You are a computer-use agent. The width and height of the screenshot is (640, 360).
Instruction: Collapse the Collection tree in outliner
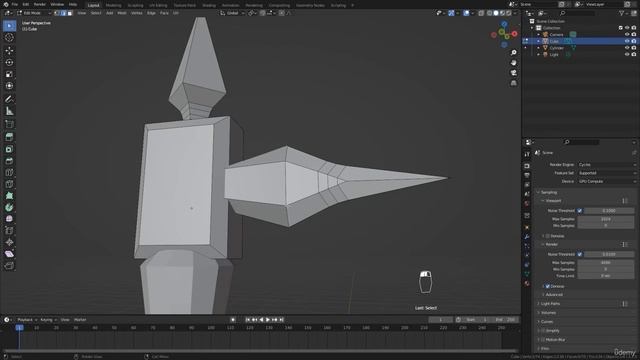tap(532, 28)
